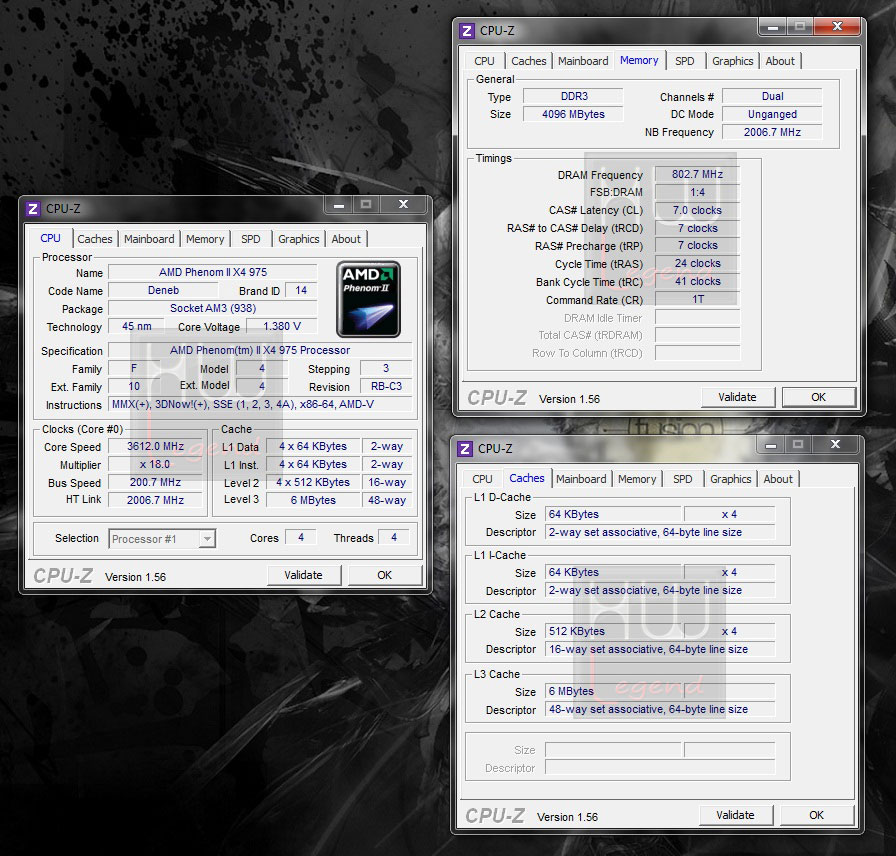Click OK in the Memory window
The height and width of the screenshot is (856, 896).
[818, 397]
